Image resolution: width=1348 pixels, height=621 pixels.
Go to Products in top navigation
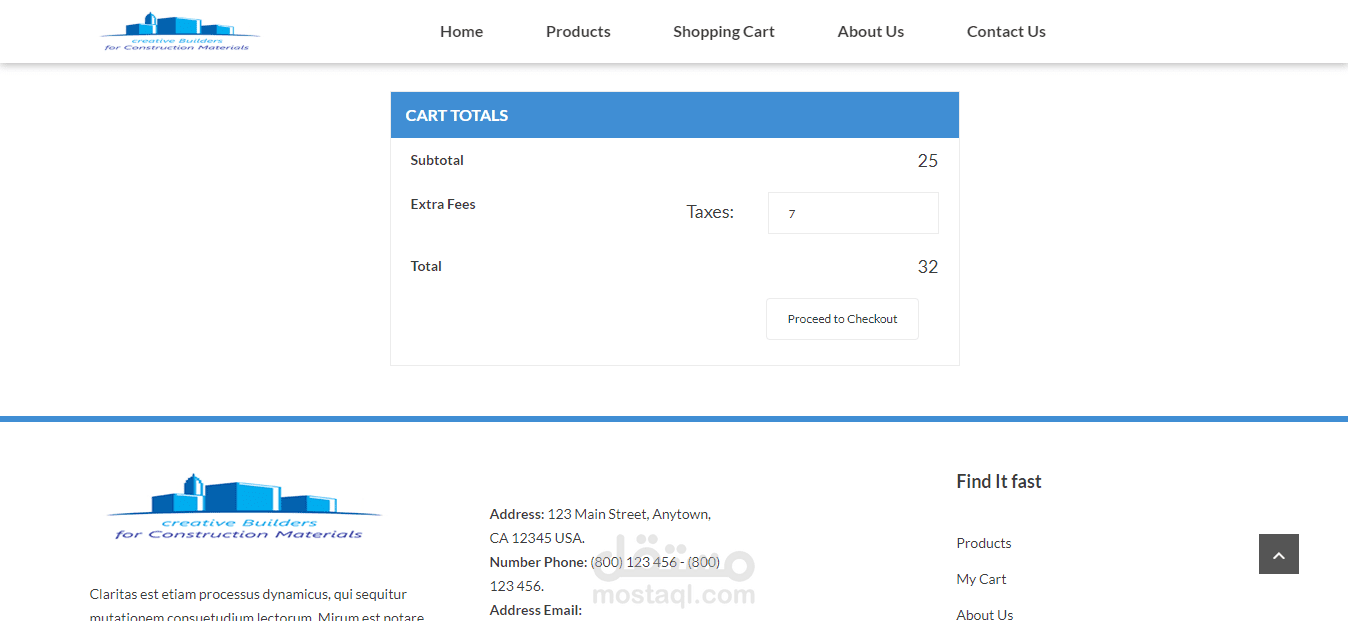(578, 32)
